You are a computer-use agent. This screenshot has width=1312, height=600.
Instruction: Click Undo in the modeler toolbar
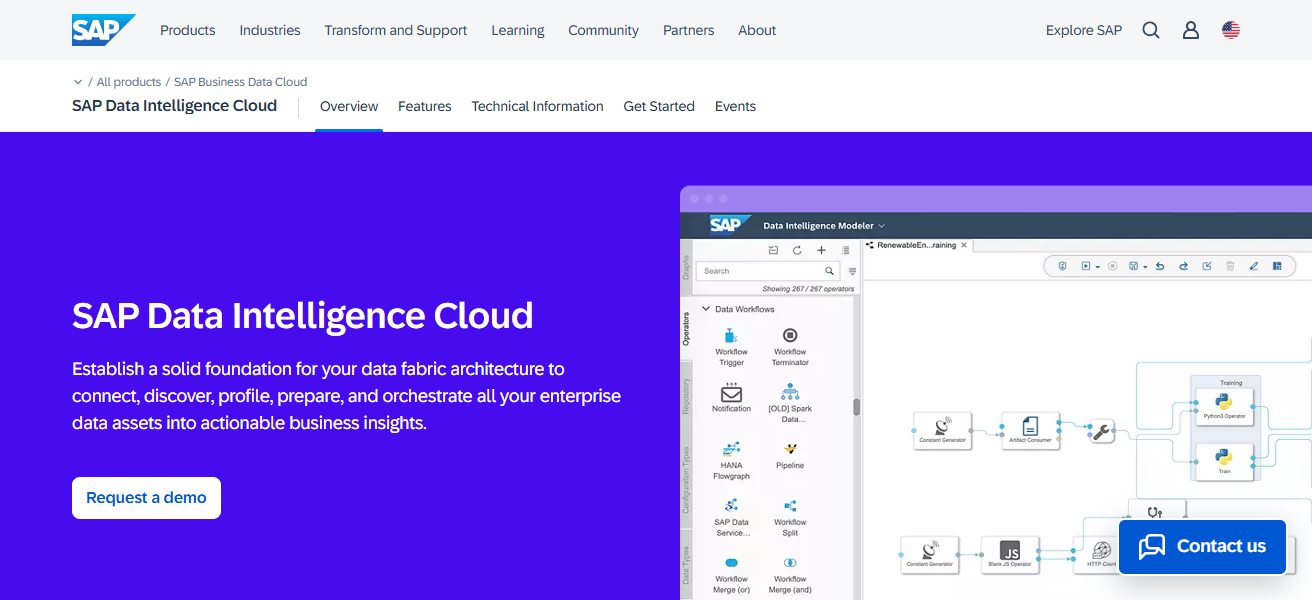(x=1161, y=266)
